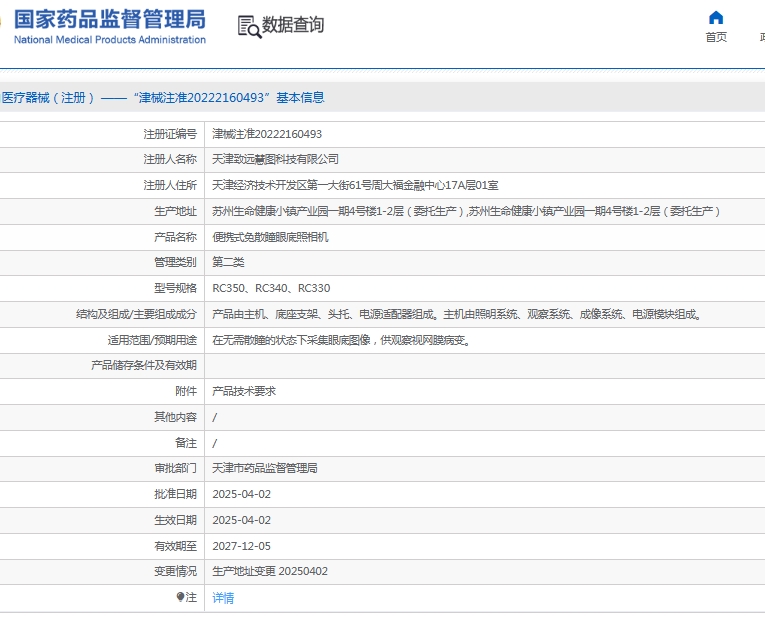Select approval date 2025-04-02 in 批准日期 row

point(242,494)
